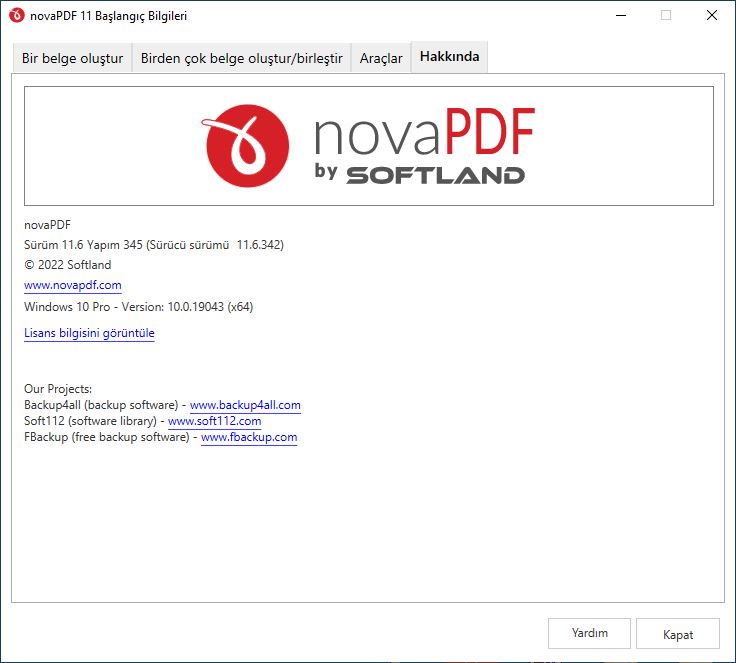Visit www.backup4all.com link
The height and width of the screenshot is (663, 736).
pyautogui.click(x=245, y=405)
